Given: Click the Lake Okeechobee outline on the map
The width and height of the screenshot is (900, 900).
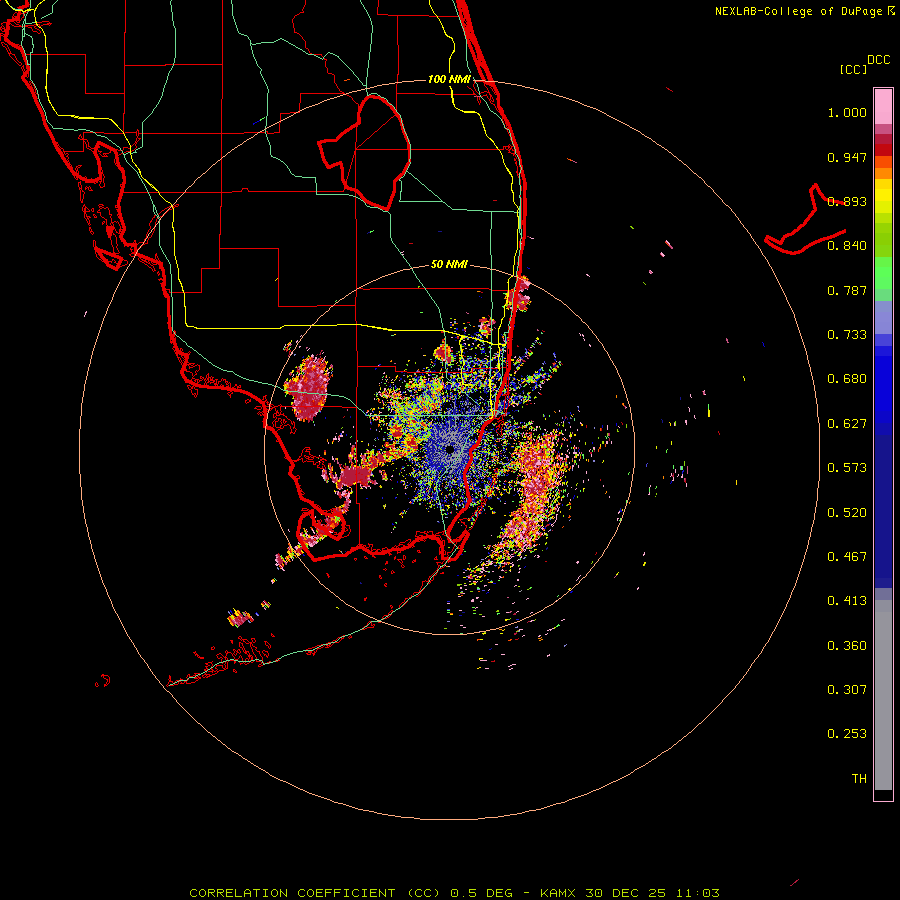Looking at the screenshot, I should tap(365, 152).
